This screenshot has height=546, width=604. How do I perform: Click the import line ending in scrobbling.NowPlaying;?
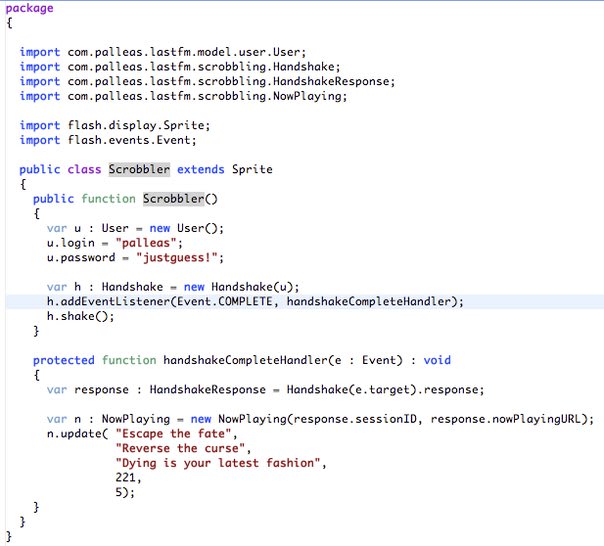point(184,96)
